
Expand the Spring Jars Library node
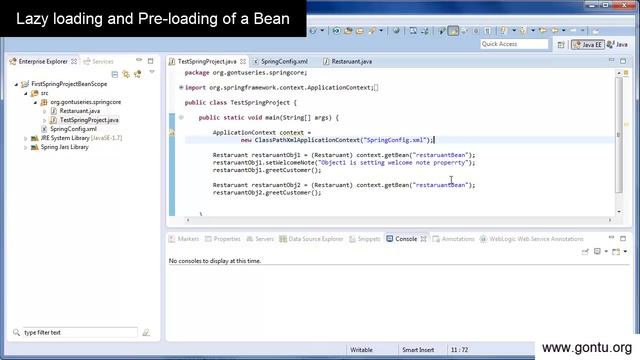coord(26,147)
